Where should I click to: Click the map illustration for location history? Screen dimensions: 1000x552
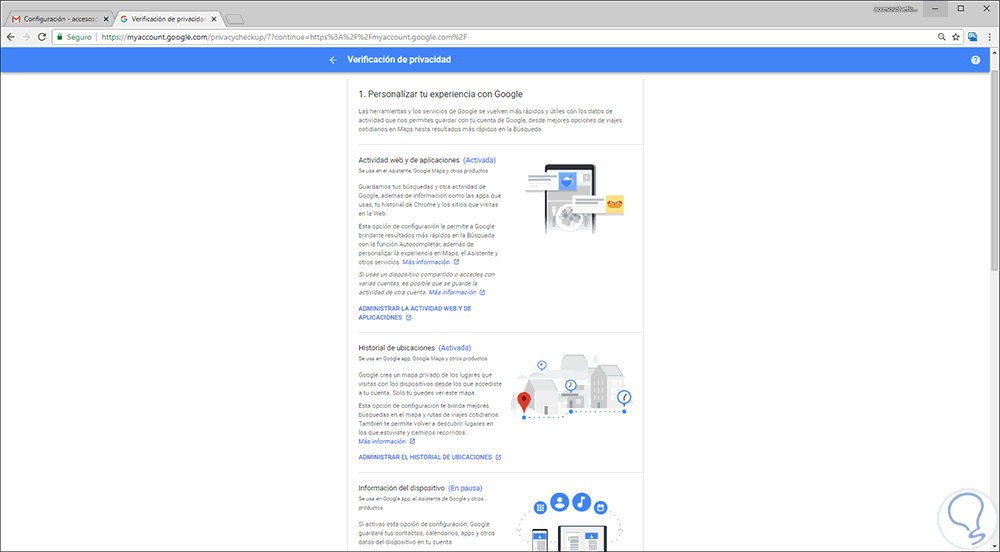tap(571, 386)
